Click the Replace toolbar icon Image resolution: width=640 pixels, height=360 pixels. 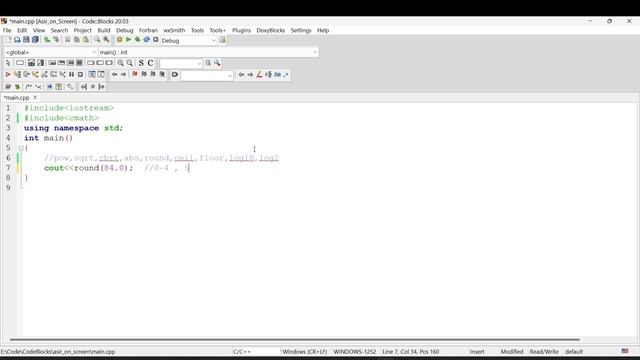tap(106, 40)
